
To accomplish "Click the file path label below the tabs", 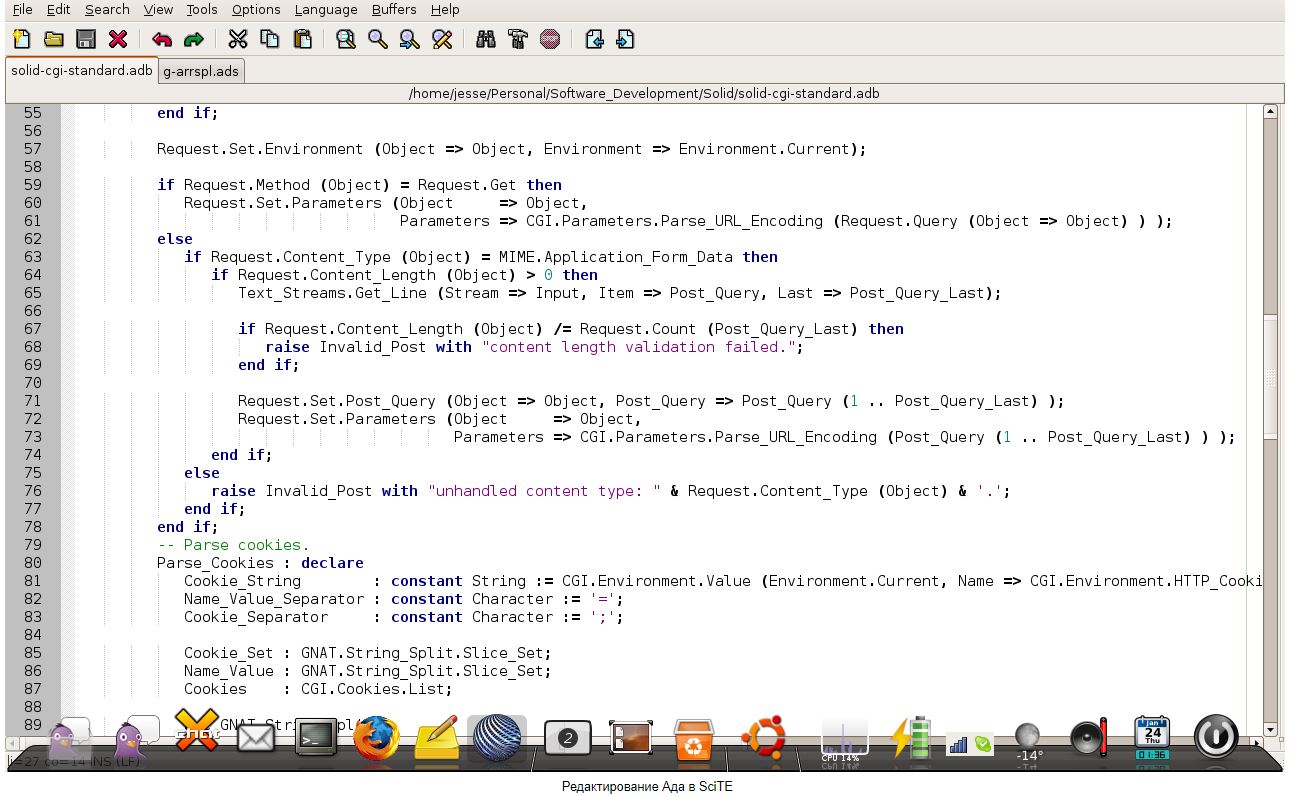I will point(644,93).
